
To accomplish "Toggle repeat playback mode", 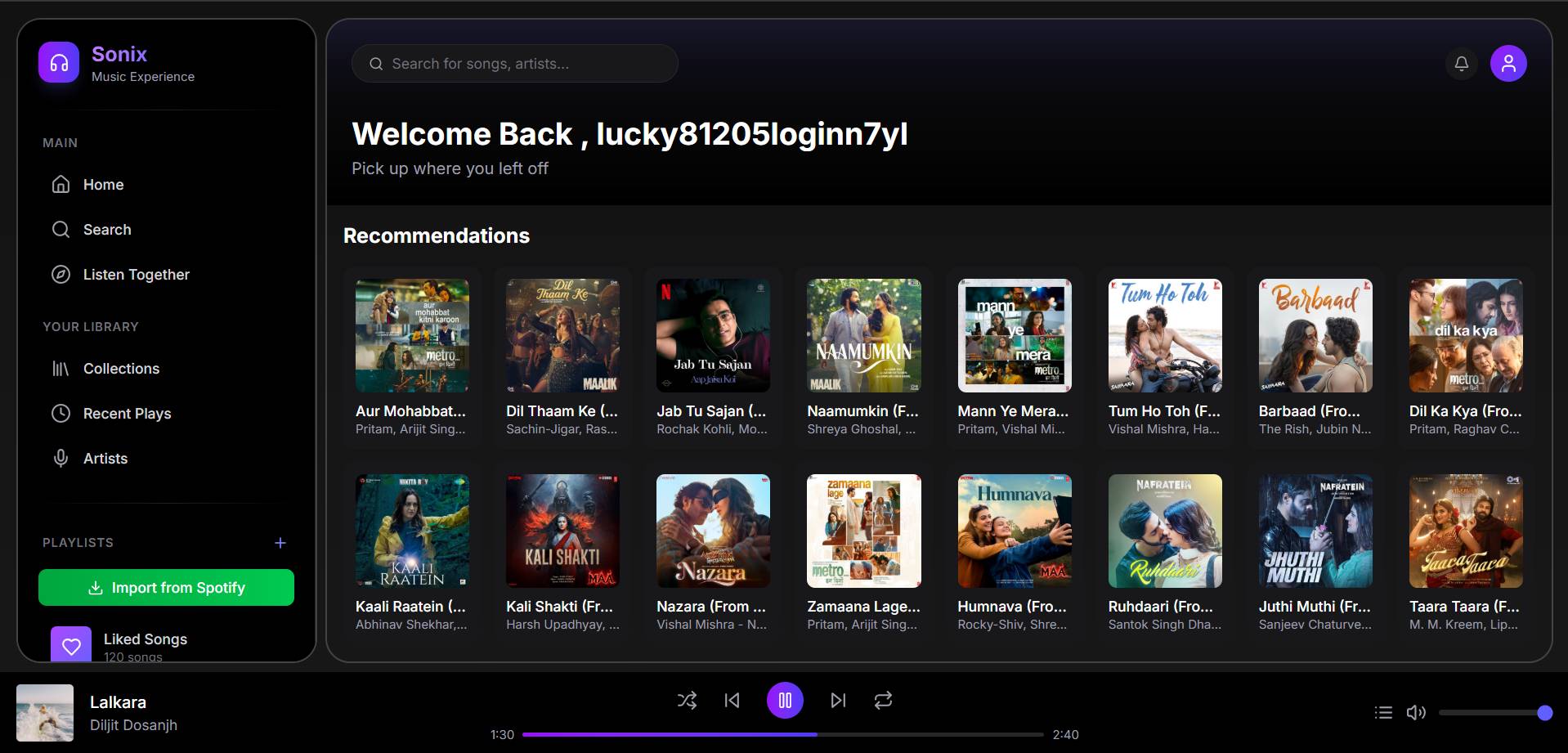I will coord(883,700).
